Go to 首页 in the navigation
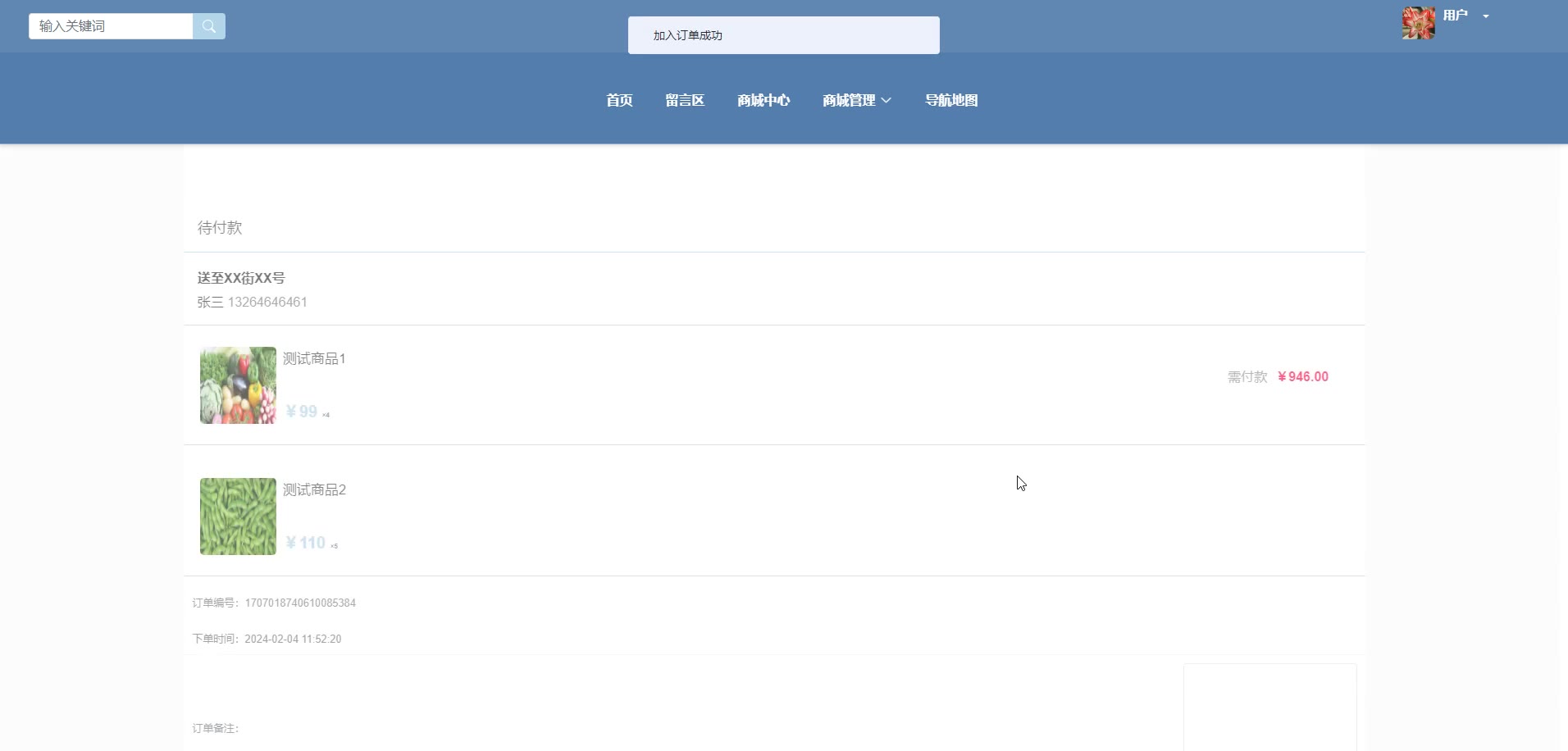 [x=619, y=100]
